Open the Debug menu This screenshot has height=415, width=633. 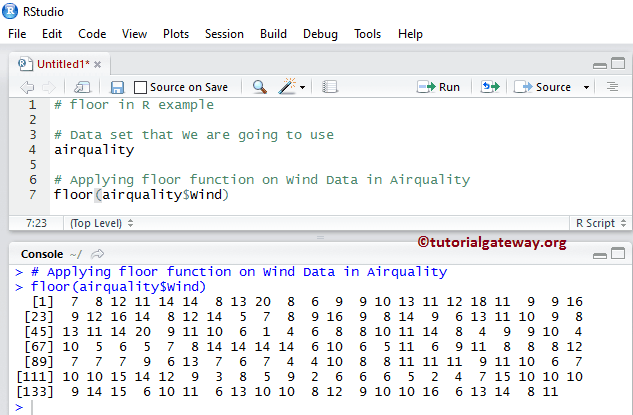pyautogui.click(x=320, y=34)
